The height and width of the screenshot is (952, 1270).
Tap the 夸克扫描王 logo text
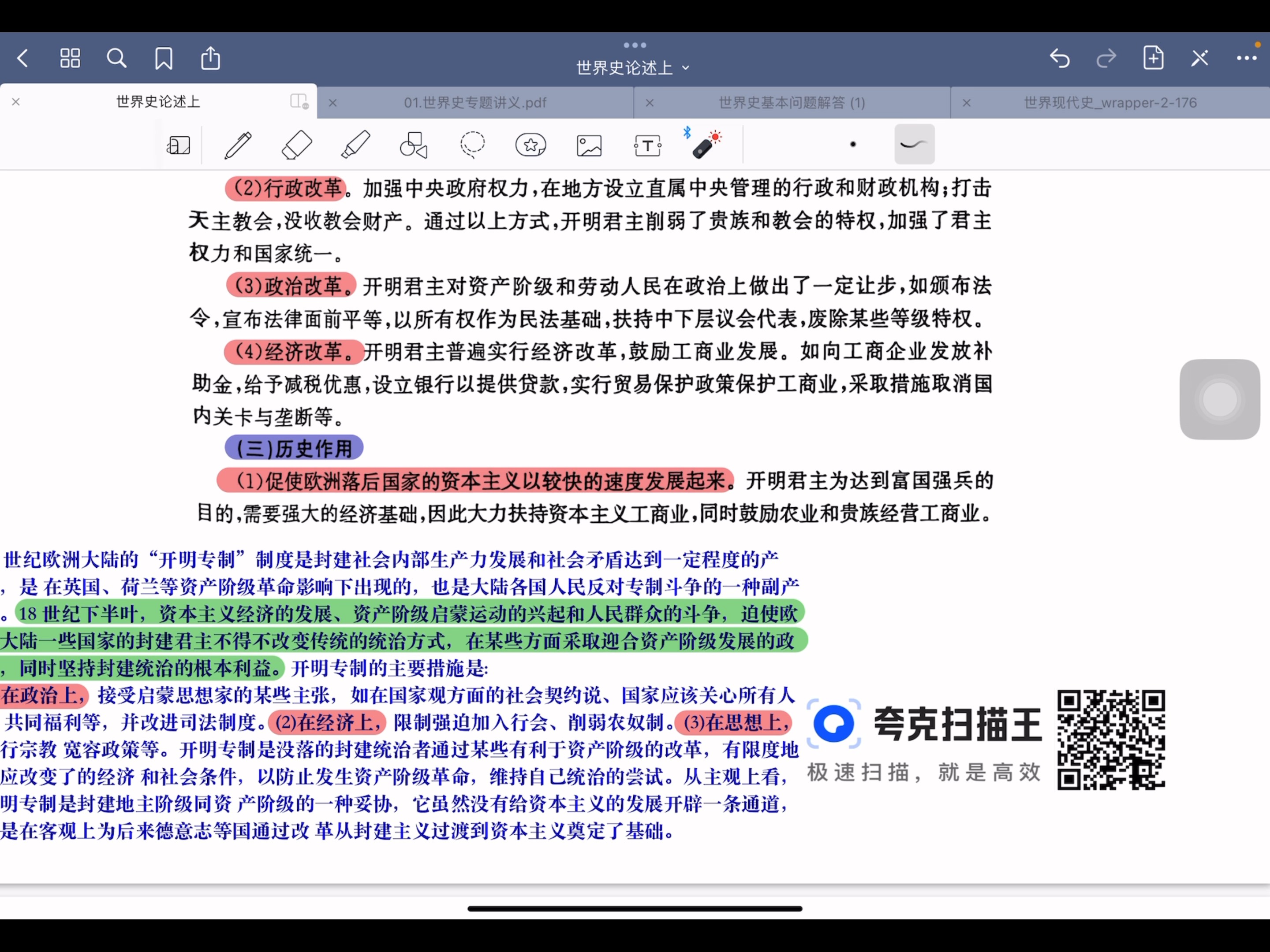(x=958, y=724)
